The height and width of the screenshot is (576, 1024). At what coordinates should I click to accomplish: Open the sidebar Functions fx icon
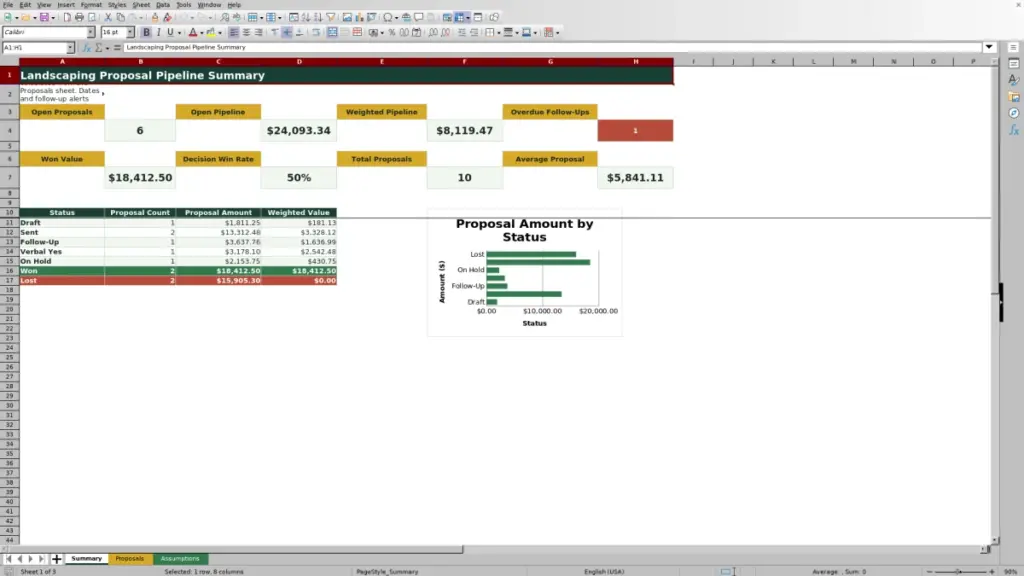tap(1014, 130)
